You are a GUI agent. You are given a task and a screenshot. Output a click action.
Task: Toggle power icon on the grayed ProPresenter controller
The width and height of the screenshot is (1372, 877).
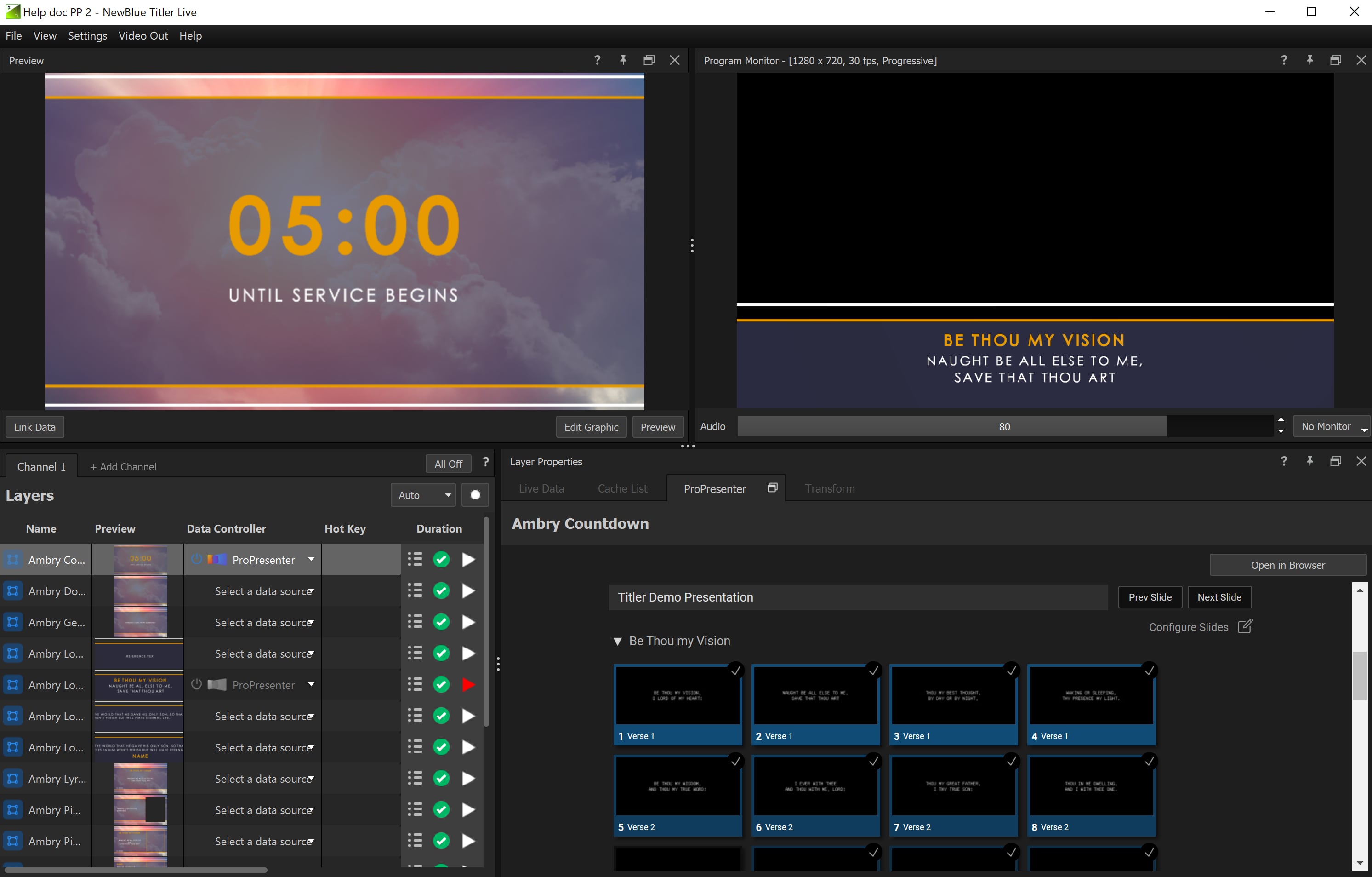pyautogui.click(x=196, y=684)
